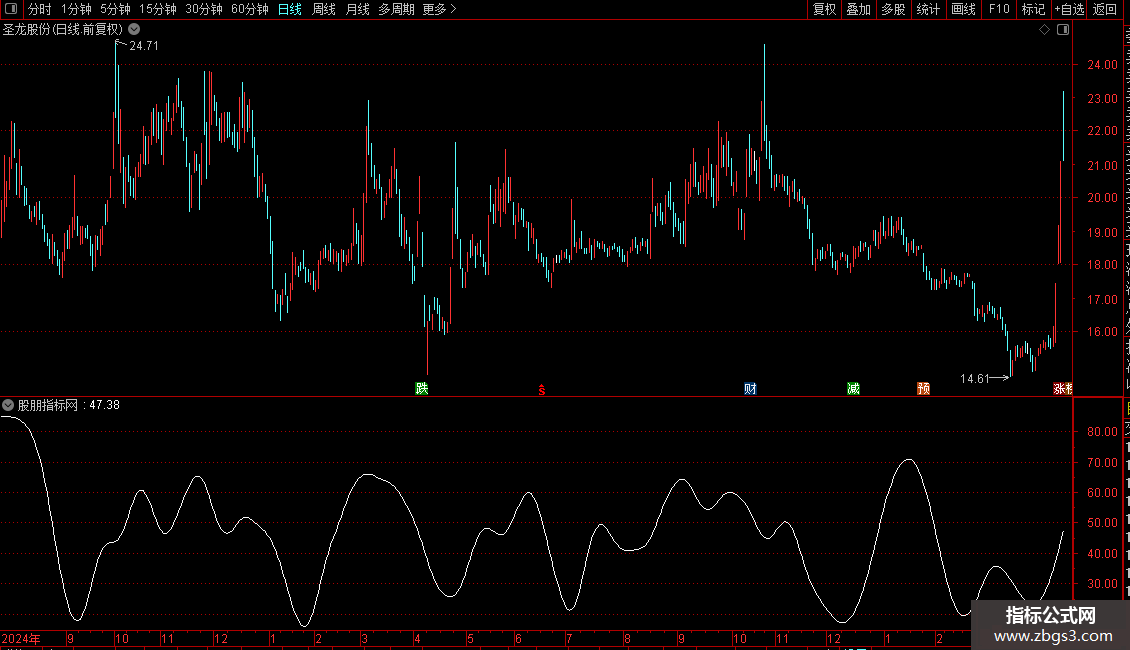The width and height of the screenshot is (1130, 650).
Task: Click the green 跌 event marker icon
Action: click(422, 388)
